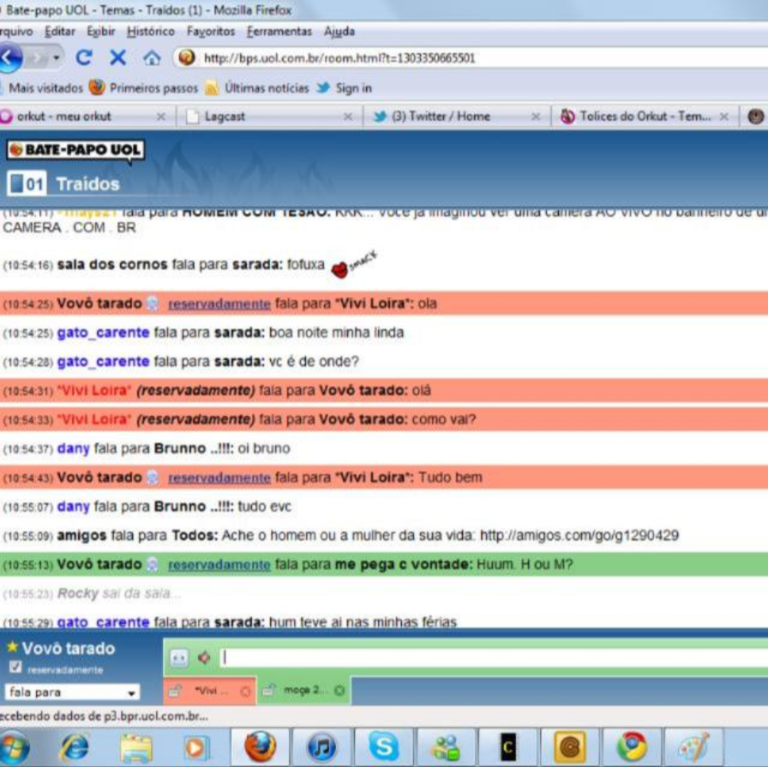Open the Ferramentas menu
768x767 pixels.
[x=279, y=31]
